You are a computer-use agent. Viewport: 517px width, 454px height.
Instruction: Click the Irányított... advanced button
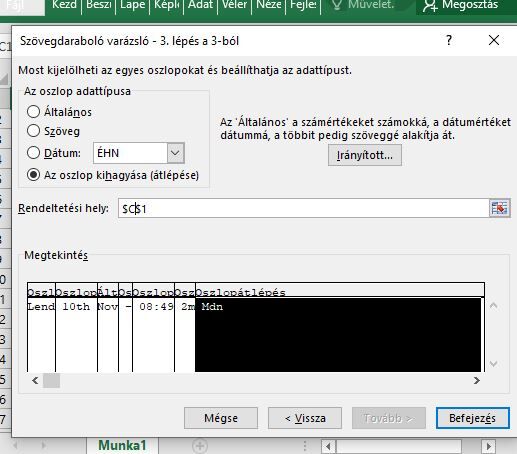(x=365, y=155)
